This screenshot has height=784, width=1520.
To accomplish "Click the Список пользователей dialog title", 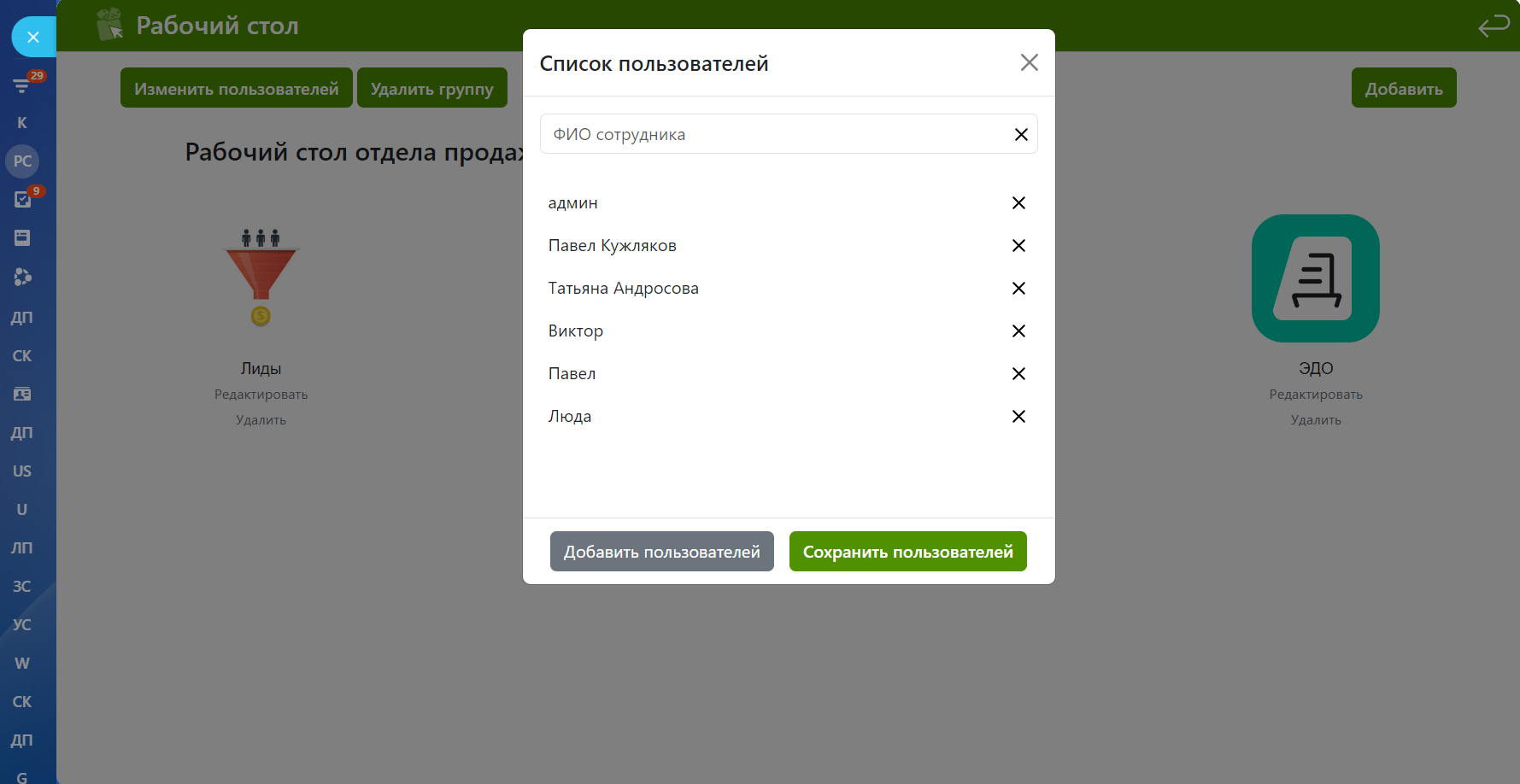I will (x=654, y=64).
